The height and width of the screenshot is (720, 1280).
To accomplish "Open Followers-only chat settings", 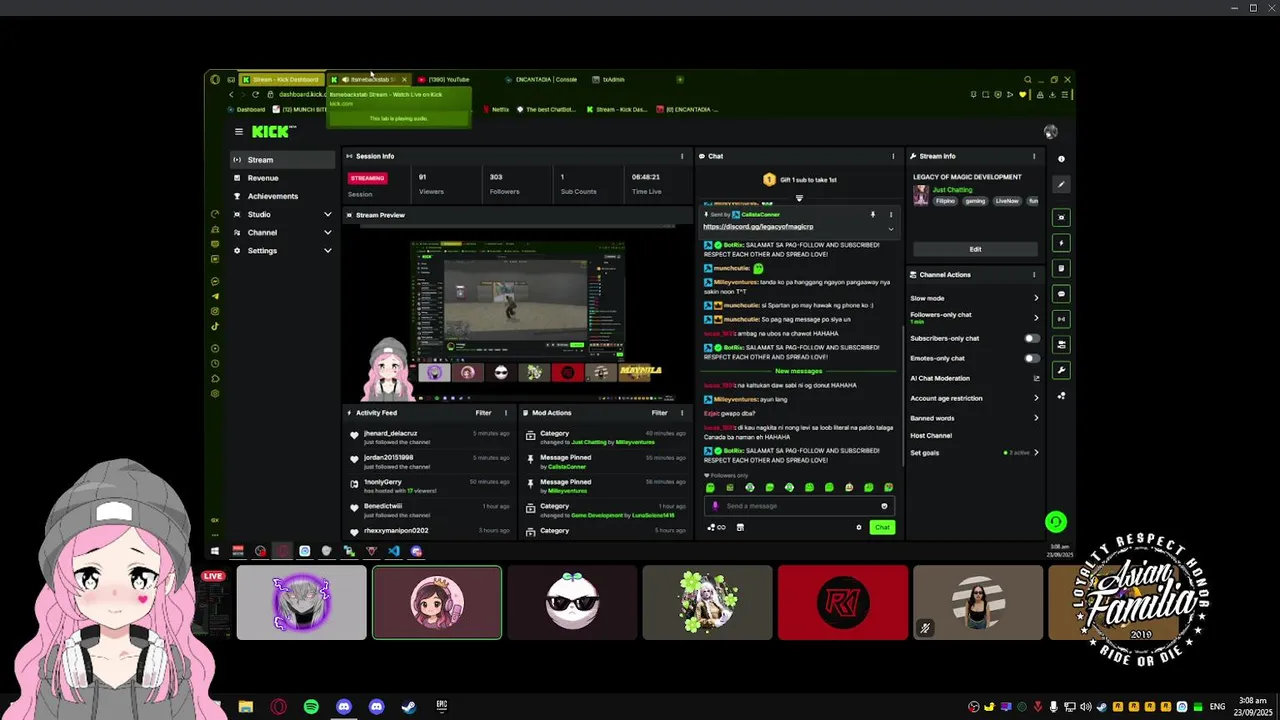I will point(975,317).
